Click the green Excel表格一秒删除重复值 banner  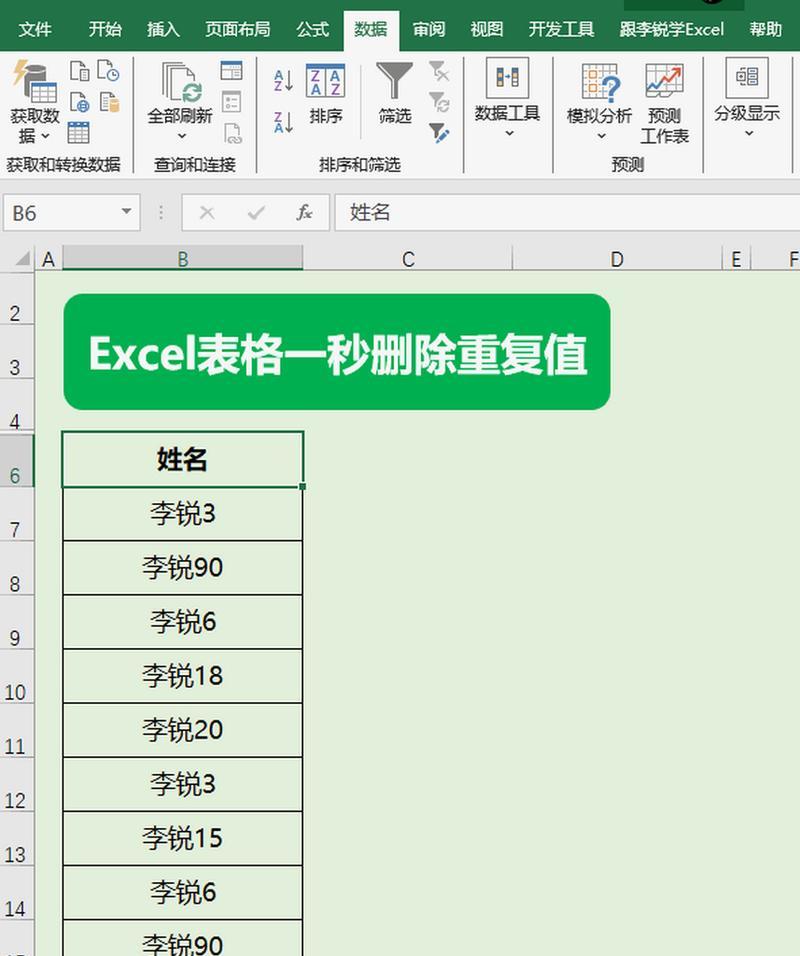coord(337,352)
